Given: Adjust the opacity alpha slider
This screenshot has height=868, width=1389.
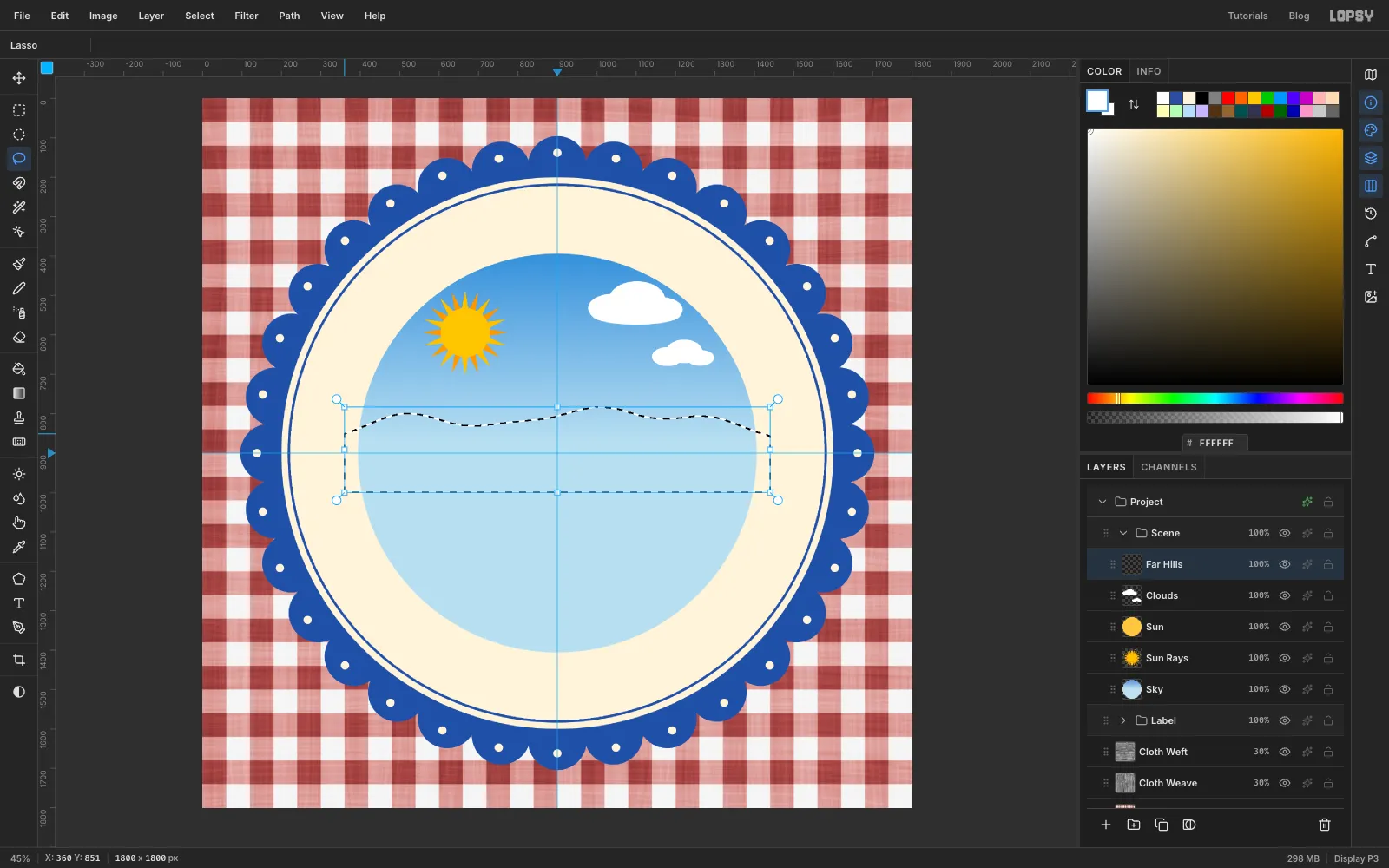Looking at the screenshot, I should pyautogui.click(x=1215, y=418).
